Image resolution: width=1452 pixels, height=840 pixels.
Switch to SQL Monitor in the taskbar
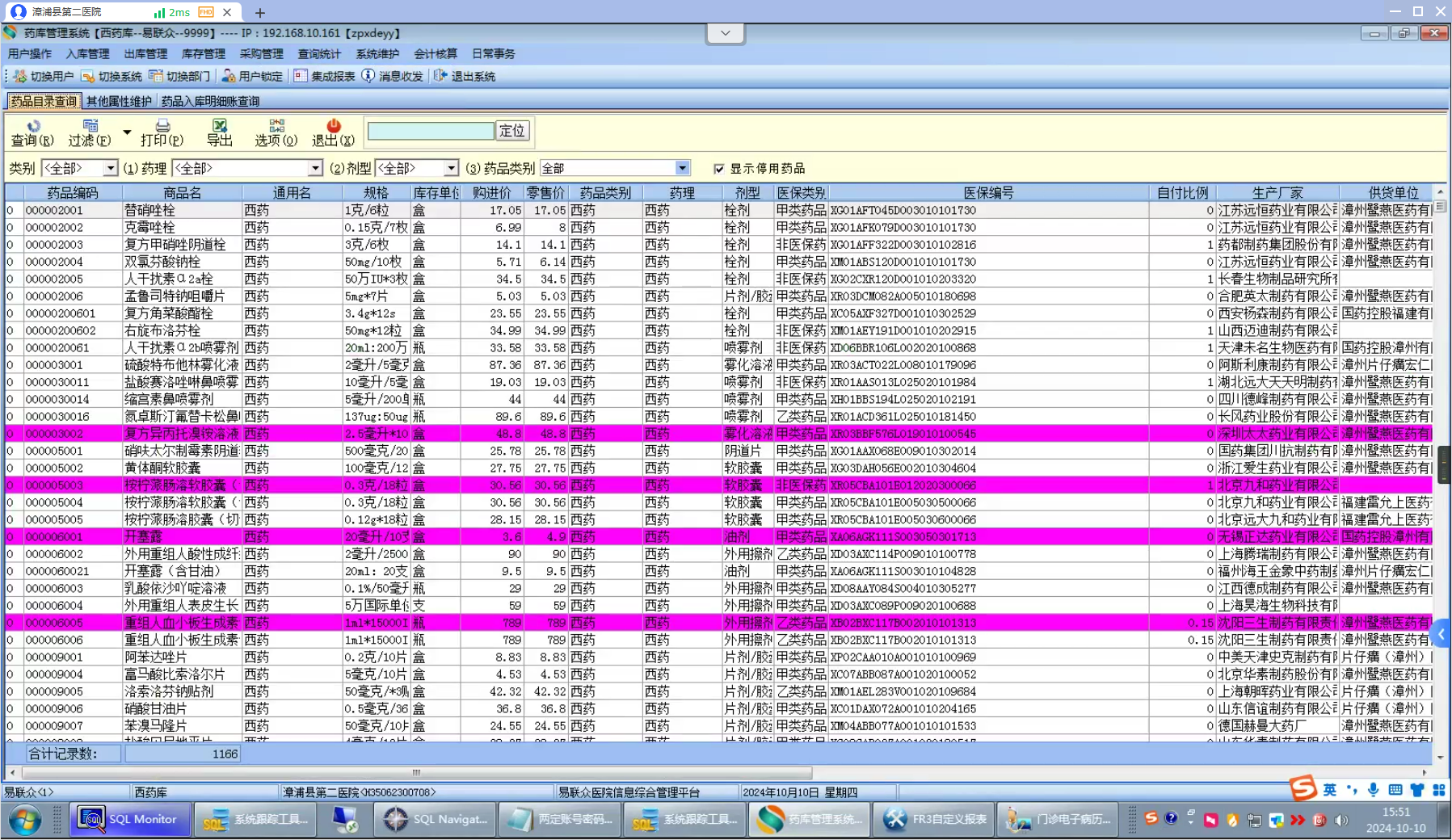coord(129,819)
